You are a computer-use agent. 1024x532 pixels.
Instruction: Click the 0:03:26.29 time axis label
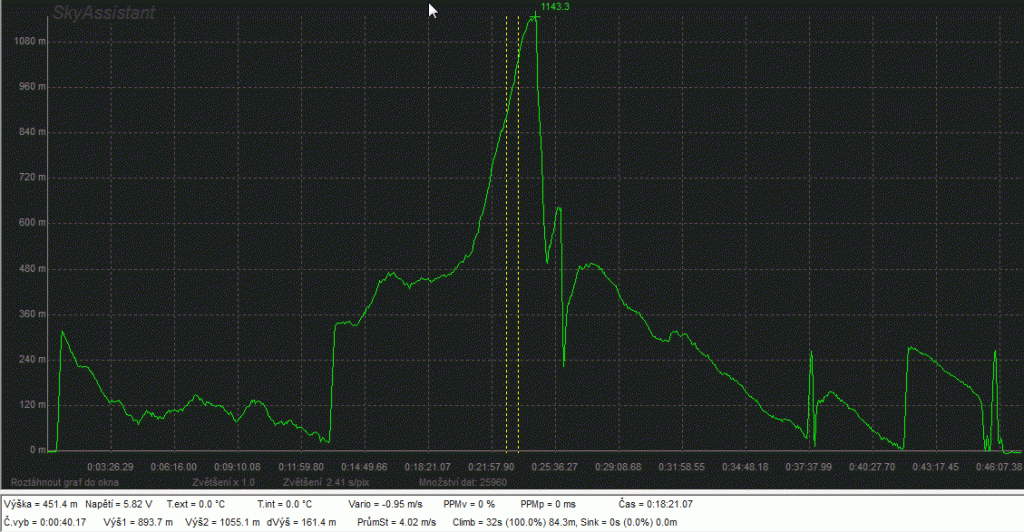pos(111,467)
